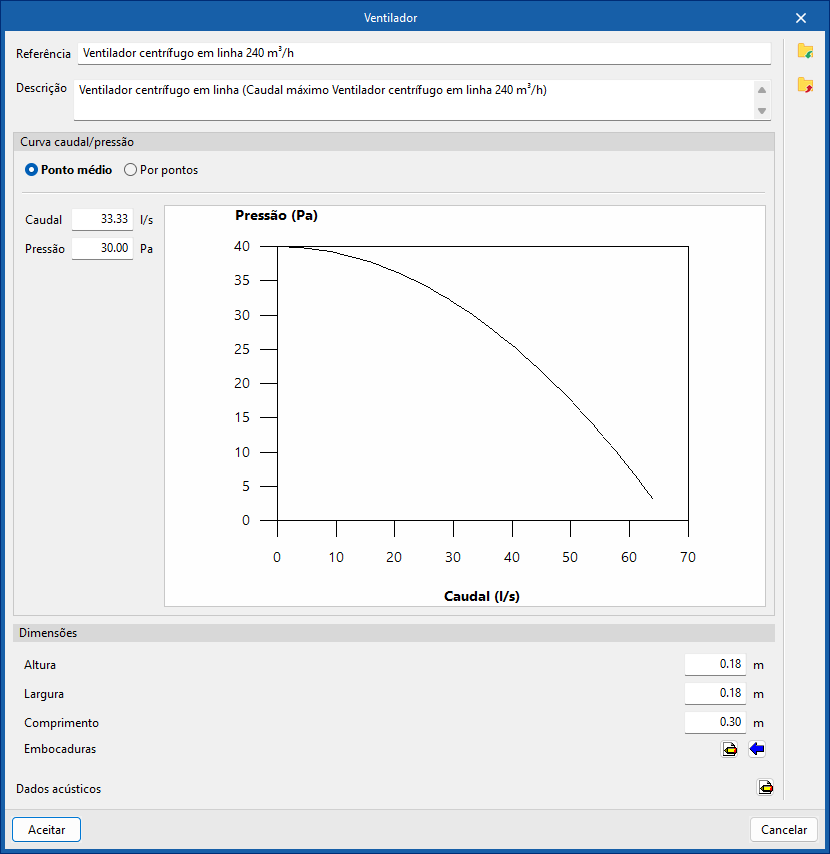The image size is (830, 854).
Task: Click the Altura dimension field
Action: (x=715, y=664)
